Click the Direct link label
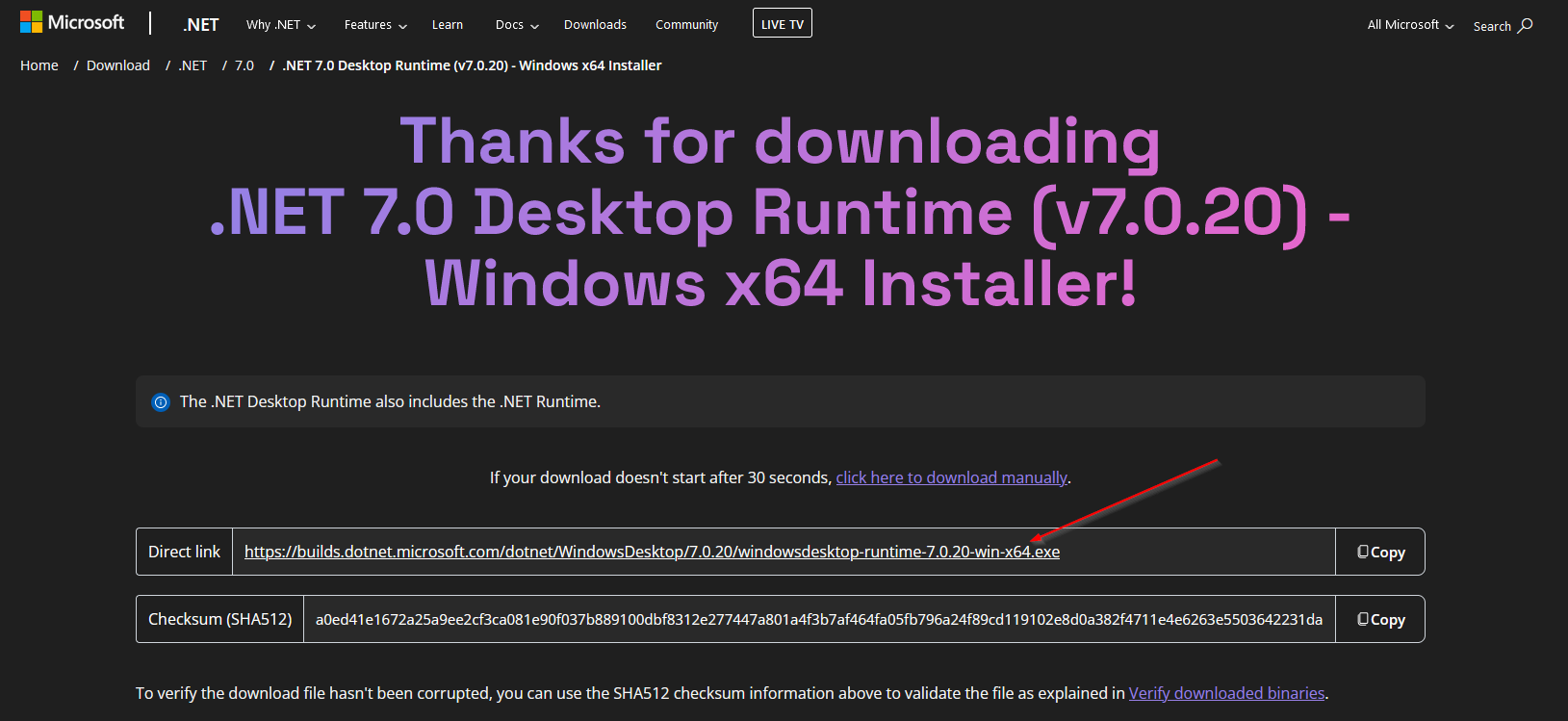The width and height of the screenshot is (1568, 721). (x=184, y=552)
